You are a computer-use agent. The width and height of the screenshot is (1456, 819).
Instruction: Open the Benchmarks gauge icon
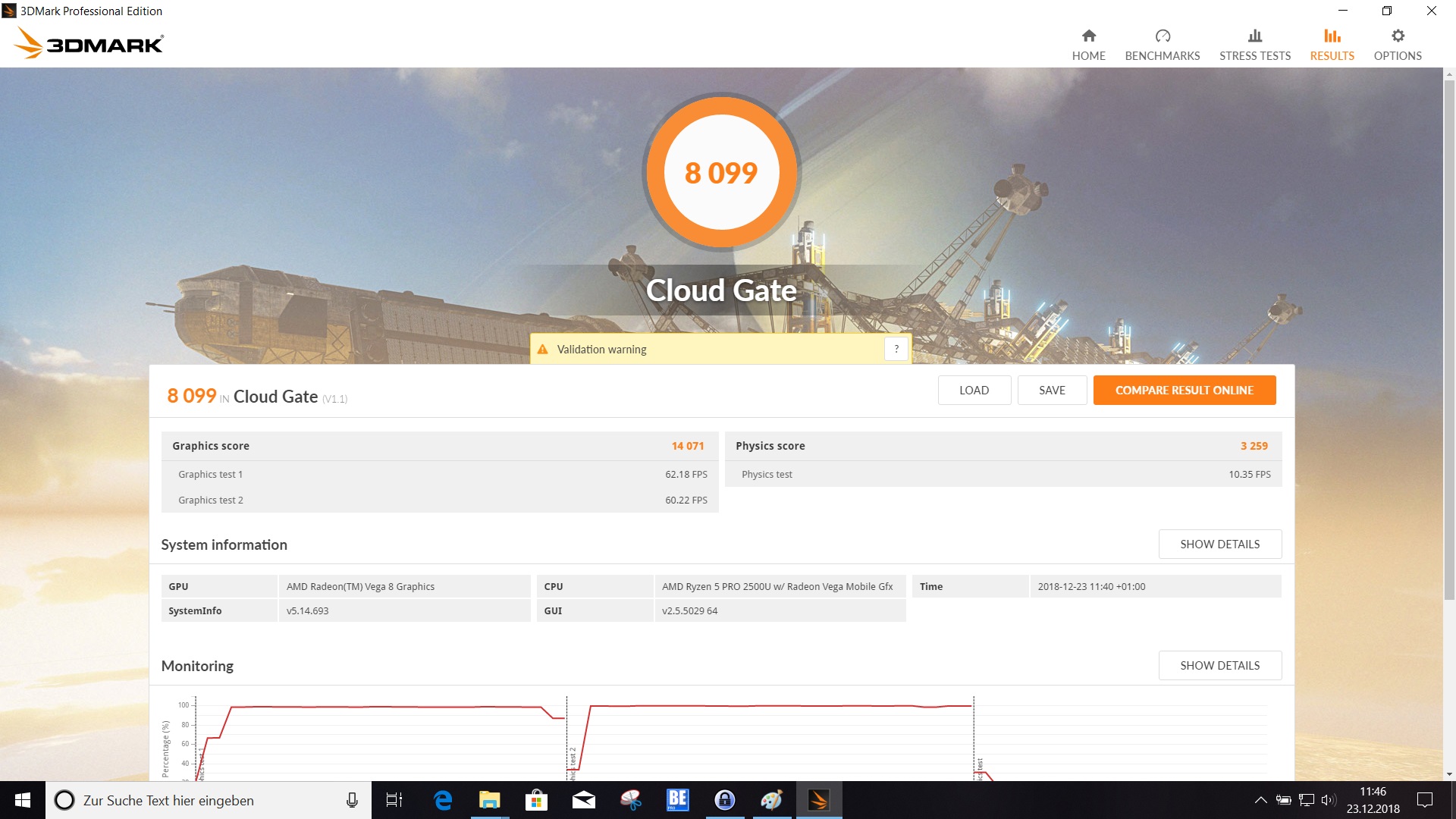(1162, 36)
